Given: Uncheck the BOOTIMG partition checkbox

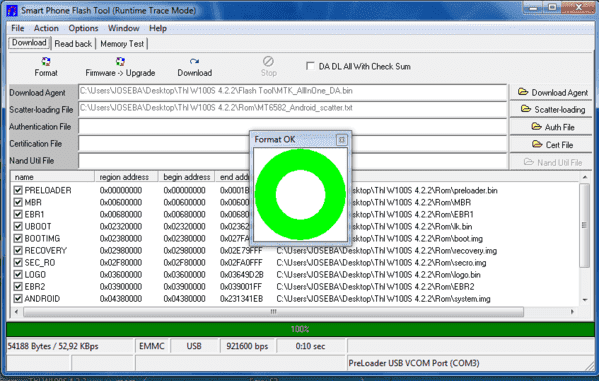Looking at the screenshot, I should tap(18, 238).
